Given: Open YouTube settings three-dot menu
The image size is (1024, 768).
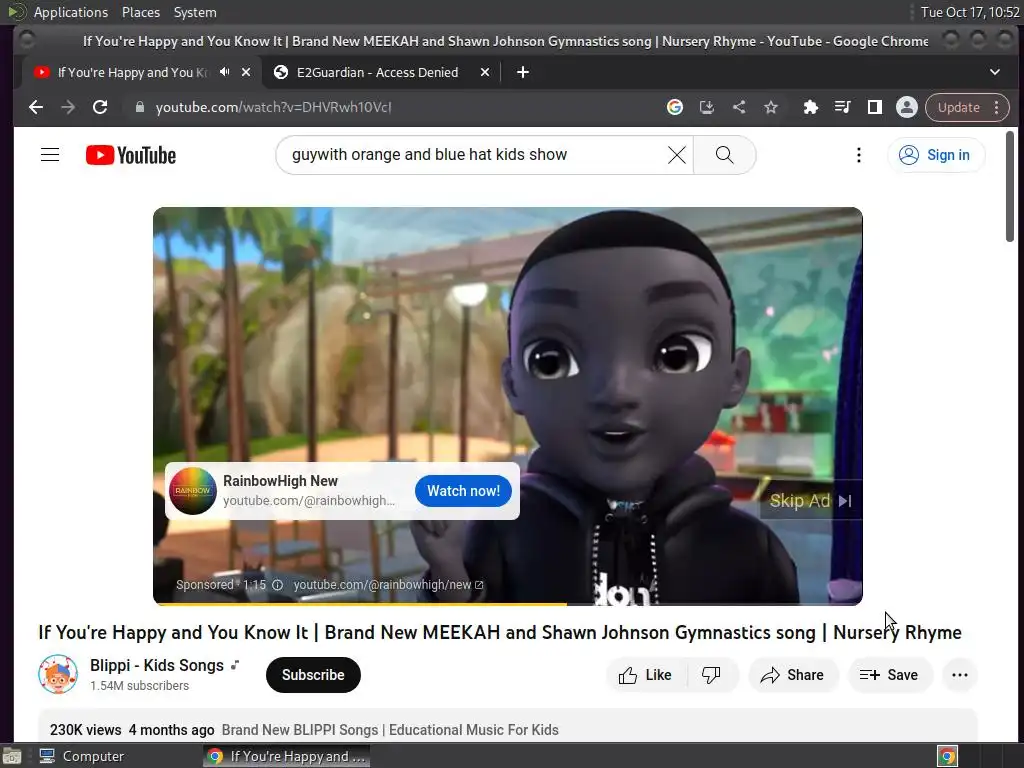Looking at the screenshot, I should pyautogui.click(x=859, y=155).
